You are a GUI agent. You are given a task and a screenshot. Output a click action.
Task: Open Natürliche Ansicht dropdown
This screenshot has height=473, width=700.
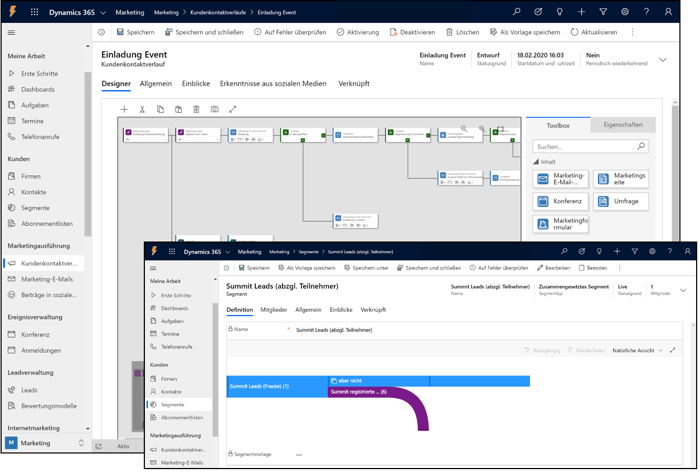click(638, 350)
